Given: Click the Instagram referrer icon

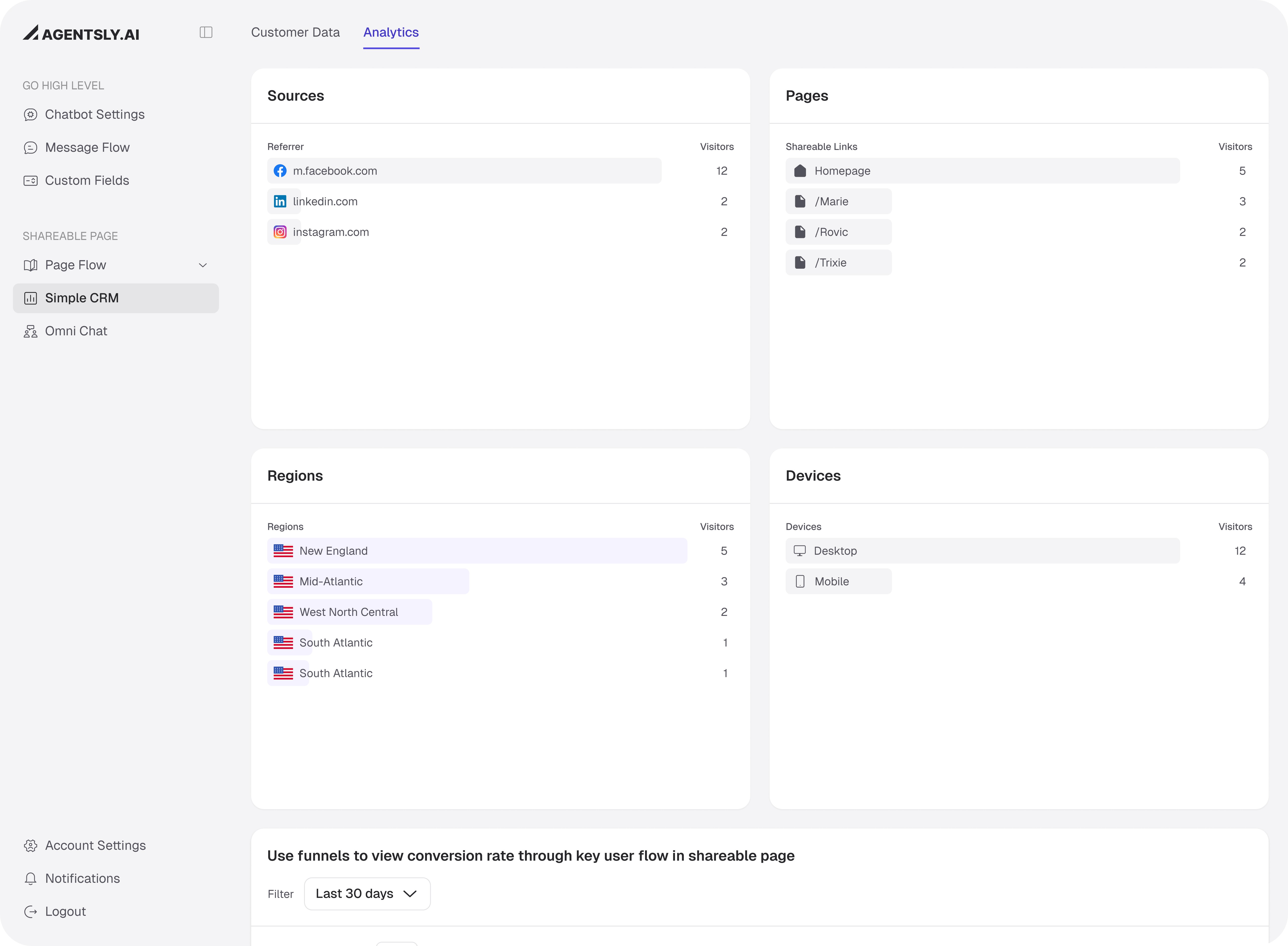Looking at the screenshot, I should click(x=280, y=232).
